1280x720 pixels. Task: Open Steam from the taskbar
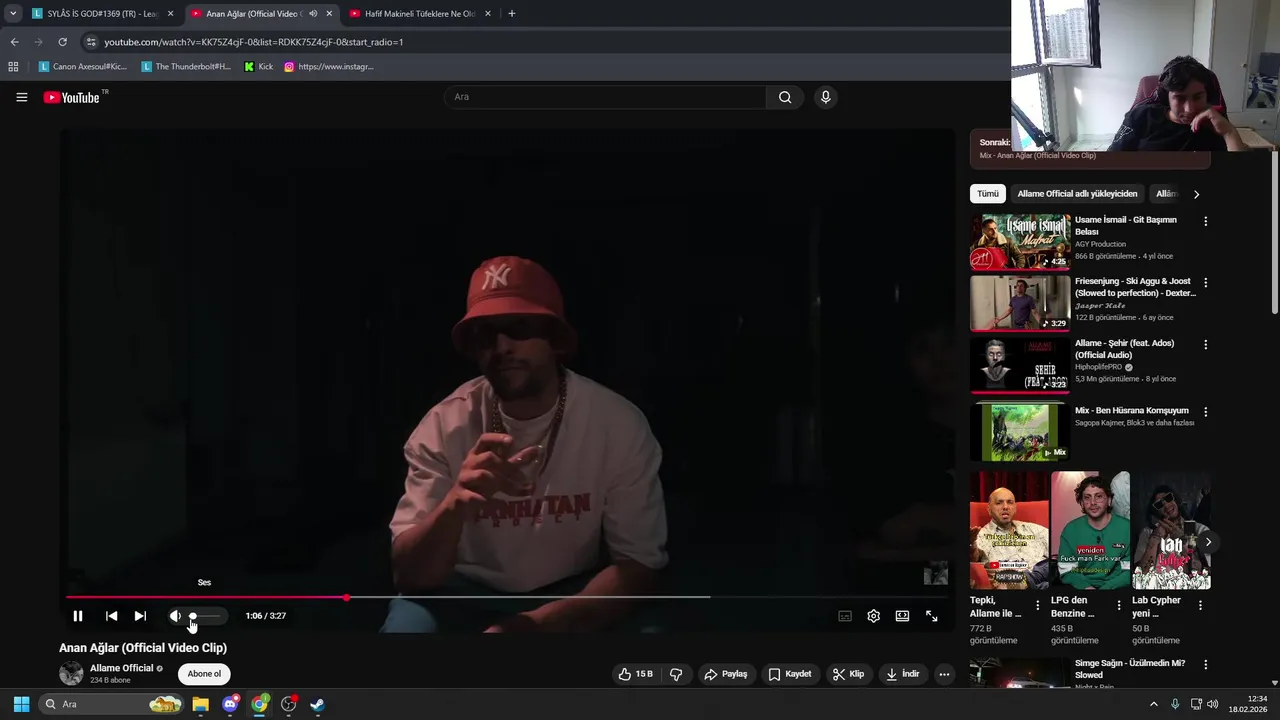tap(317, 704)
